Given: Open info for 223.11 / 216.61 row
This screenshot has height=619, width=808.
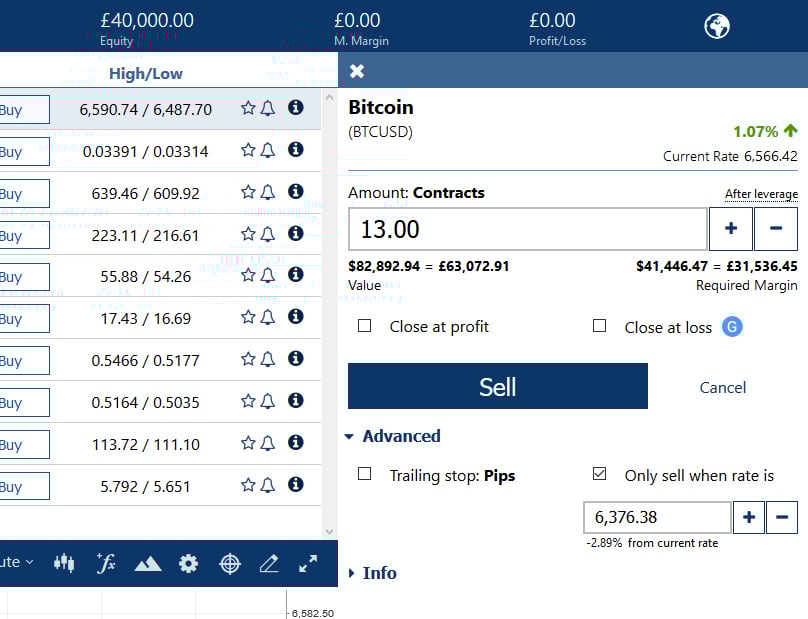Looking at the screenshot, I should click(x=295, y=233).
